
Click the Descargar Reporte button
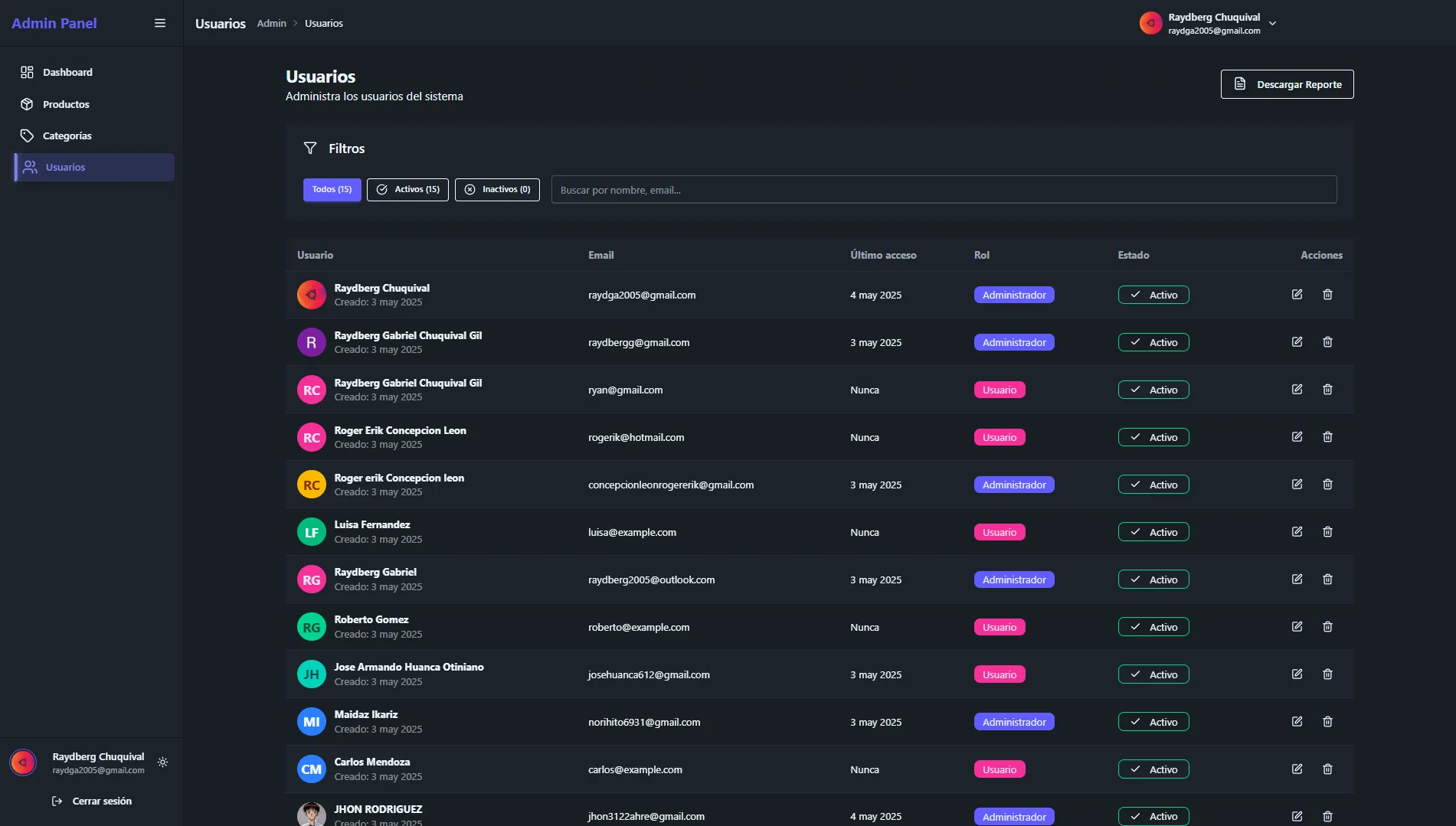pyautogui.click(x=1287, y=84)
